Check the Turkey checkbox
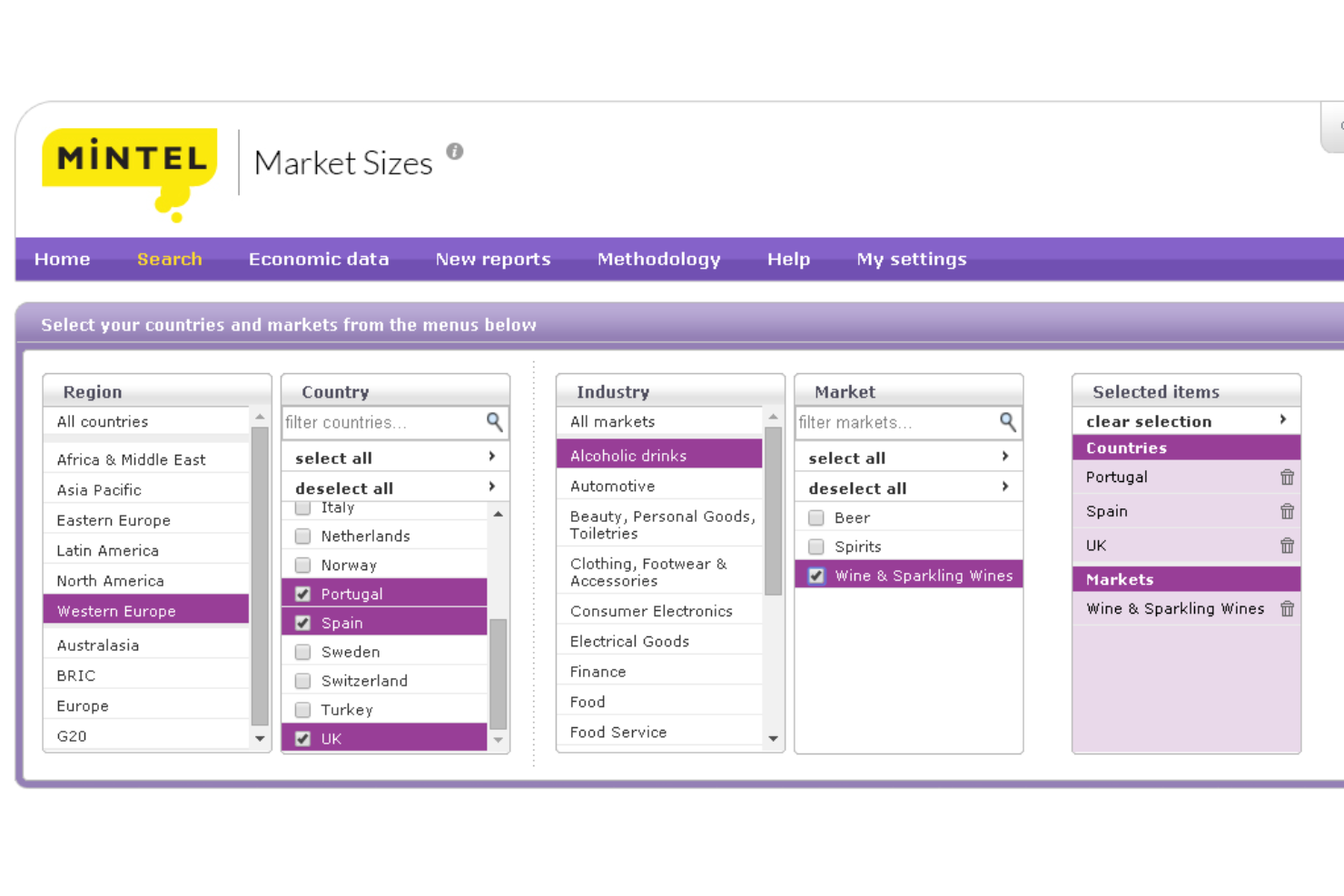The image size is (1344, 896). (303, 710)
